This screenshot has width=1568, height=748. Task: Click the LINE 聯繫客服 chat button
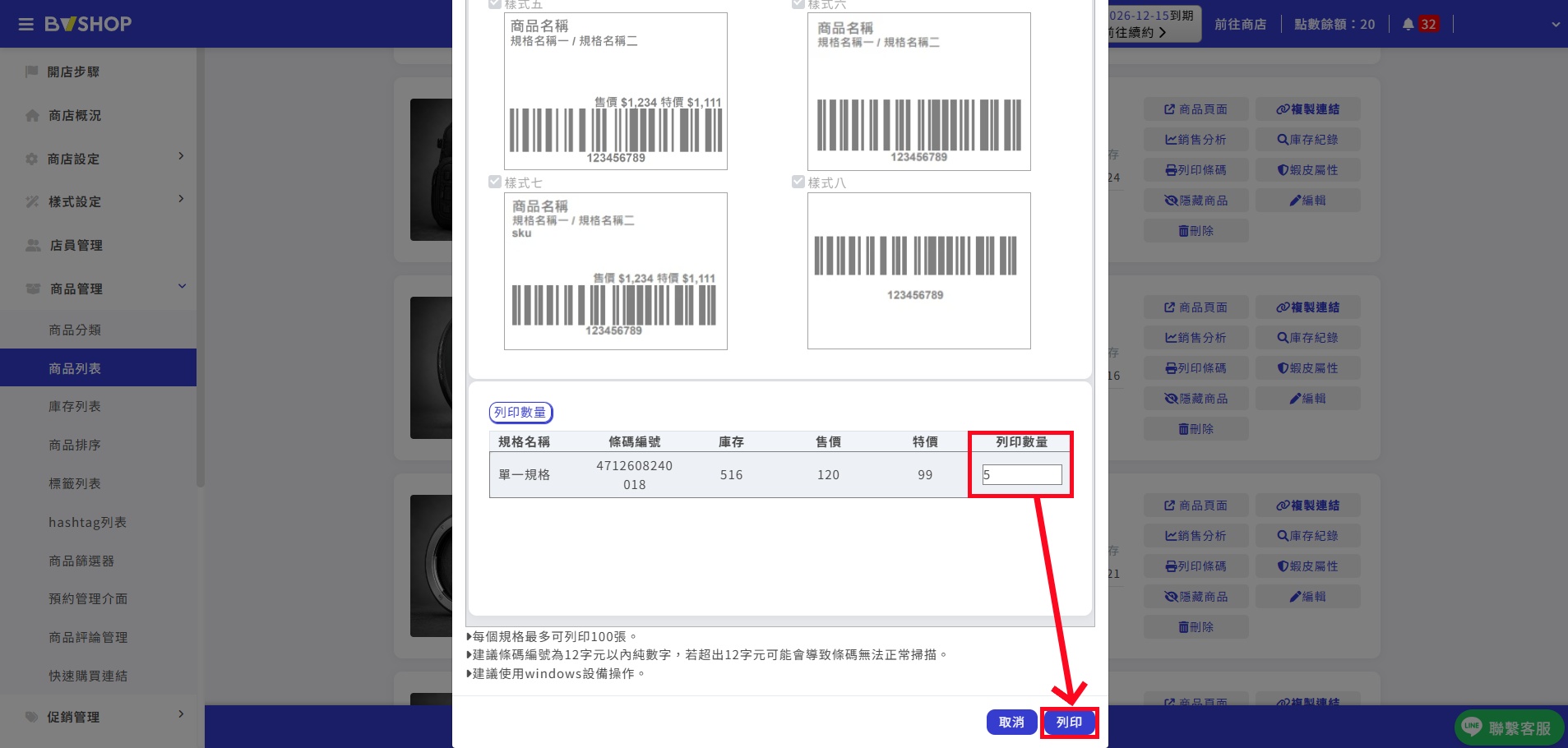click(1510, 728)
